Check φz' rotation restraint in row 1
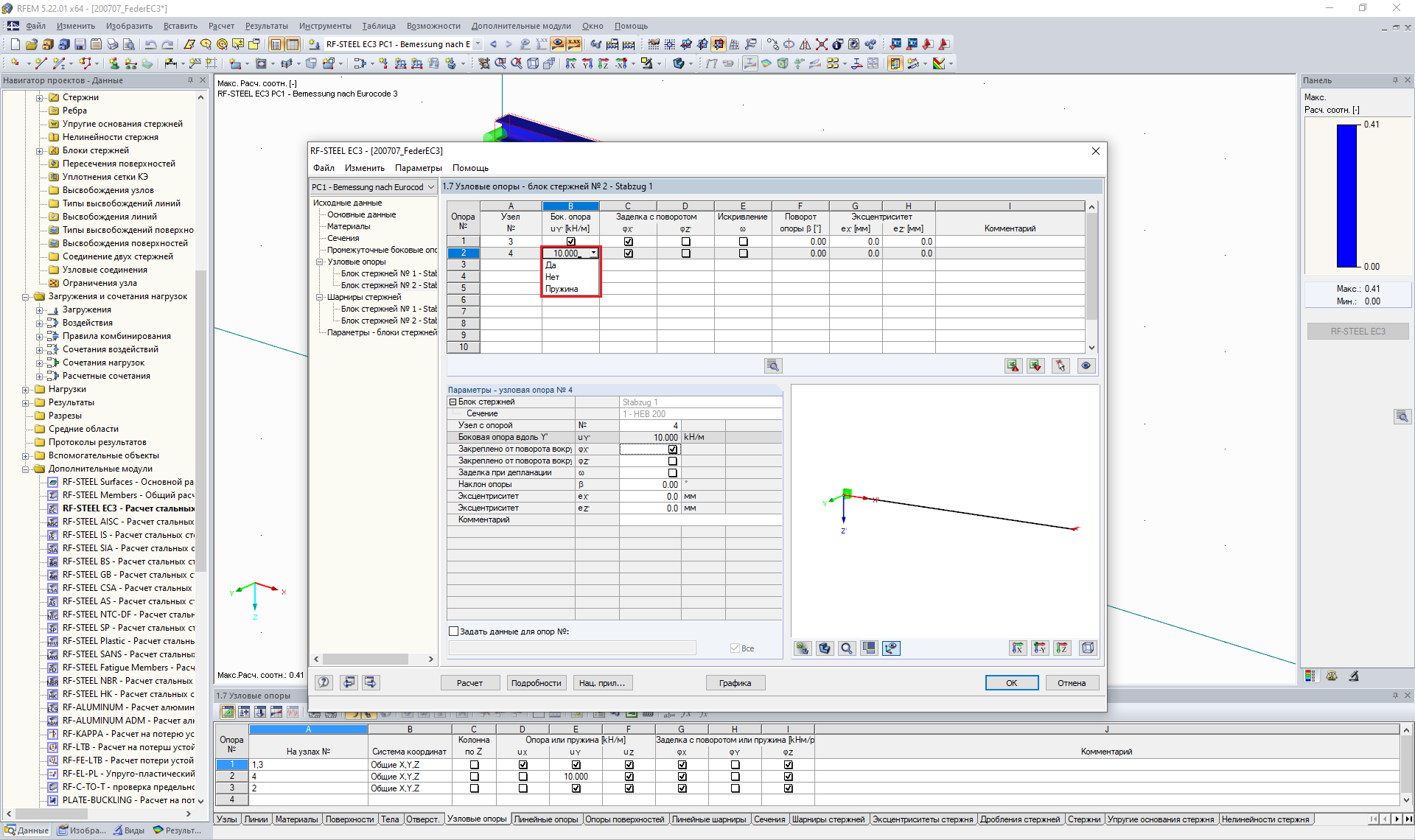This screenshot has width=1415, height=840. (685, 242)
